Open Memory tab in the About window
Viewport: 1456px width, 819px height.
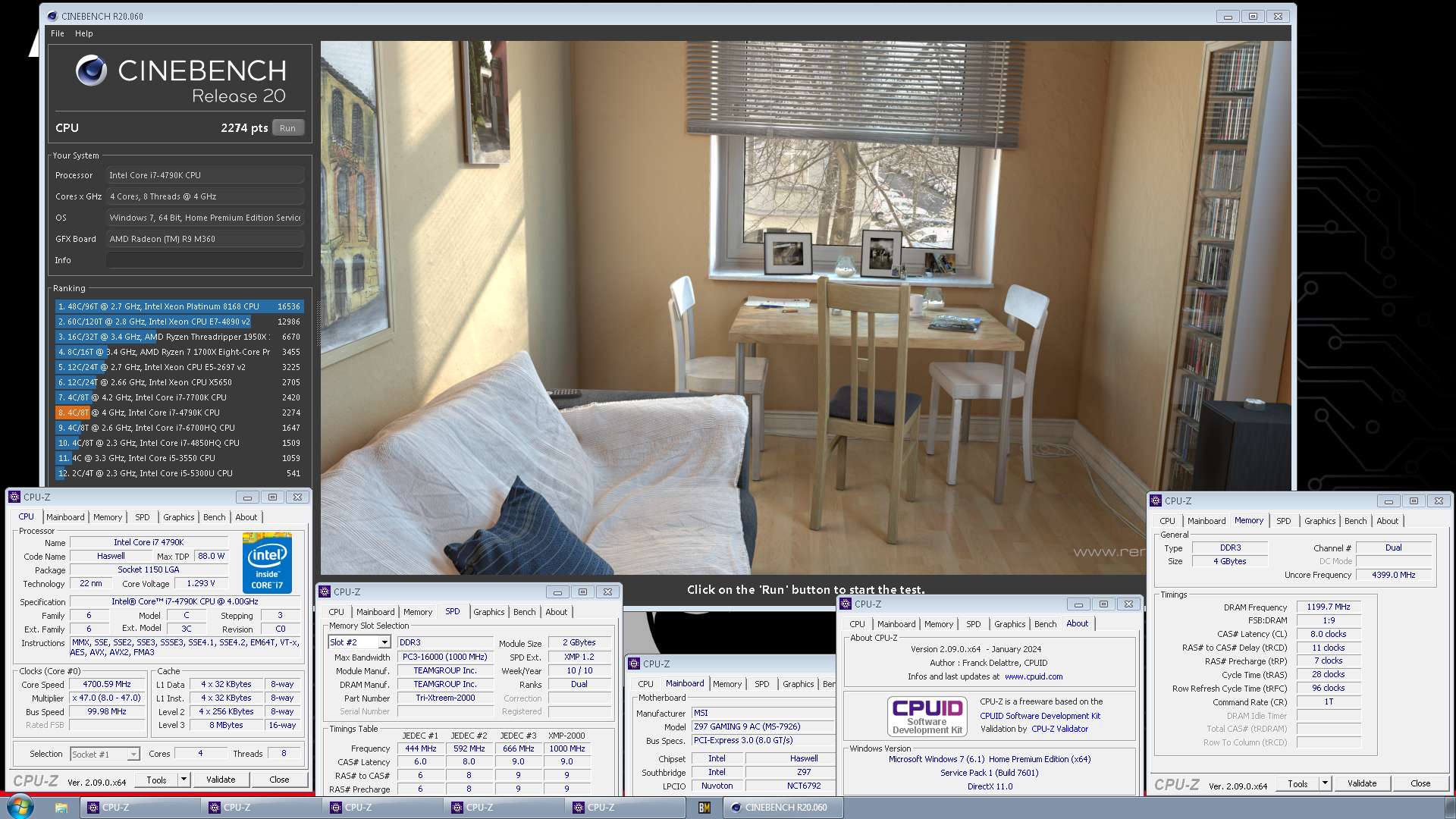point(939,624)
